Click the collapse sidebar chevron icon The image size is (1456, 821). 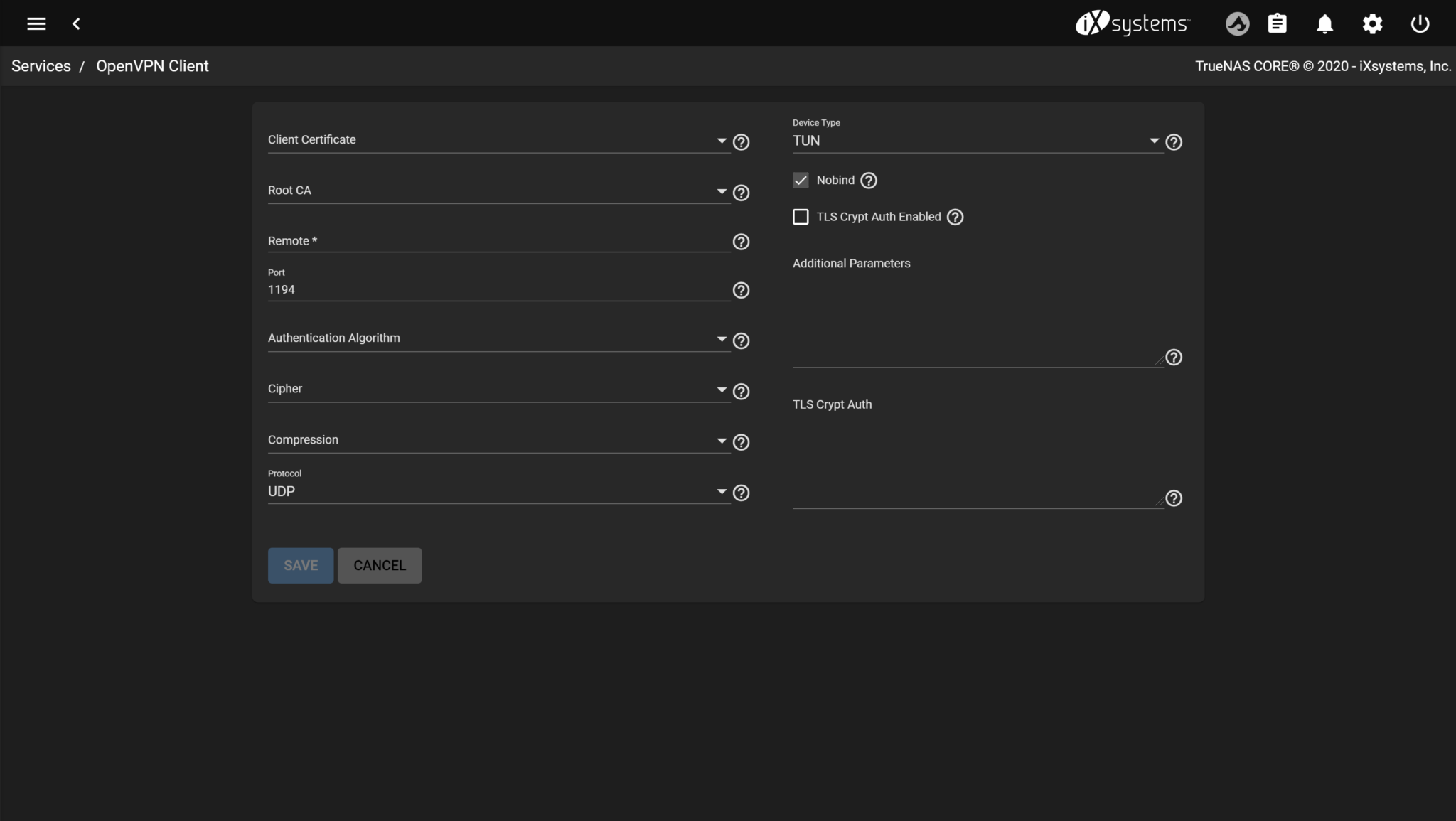click(x=76, y=23)
